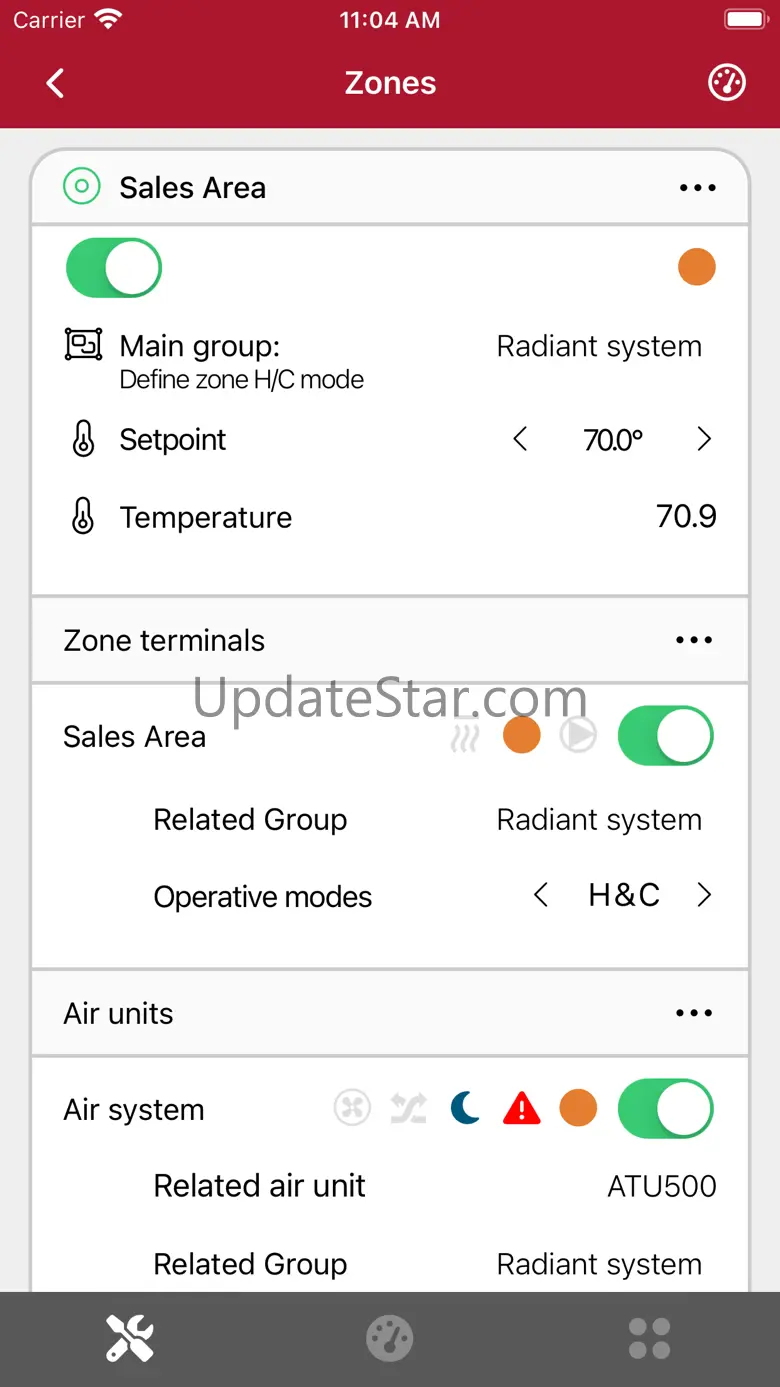
Task: Switch to the gauge tab in bottom bar
Action: click(390, 1338)
